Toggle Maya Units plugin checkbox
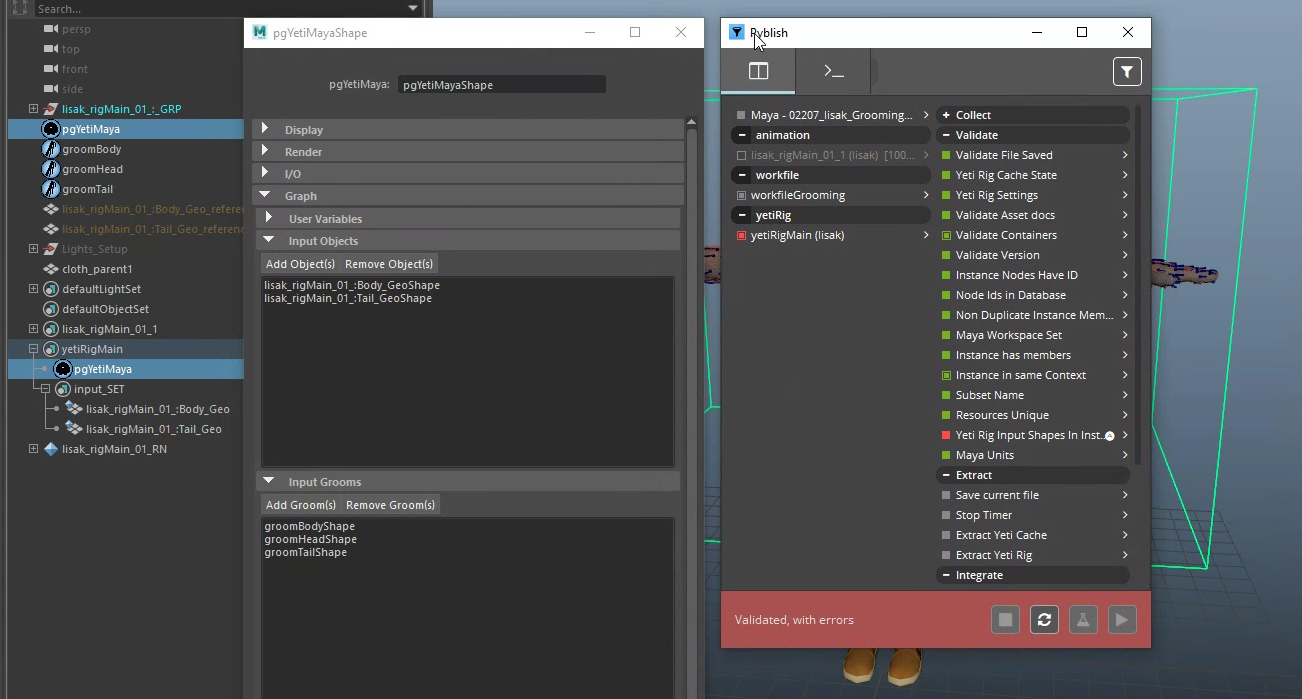This screenshot has width=1302, height=699. click(946, 455)
